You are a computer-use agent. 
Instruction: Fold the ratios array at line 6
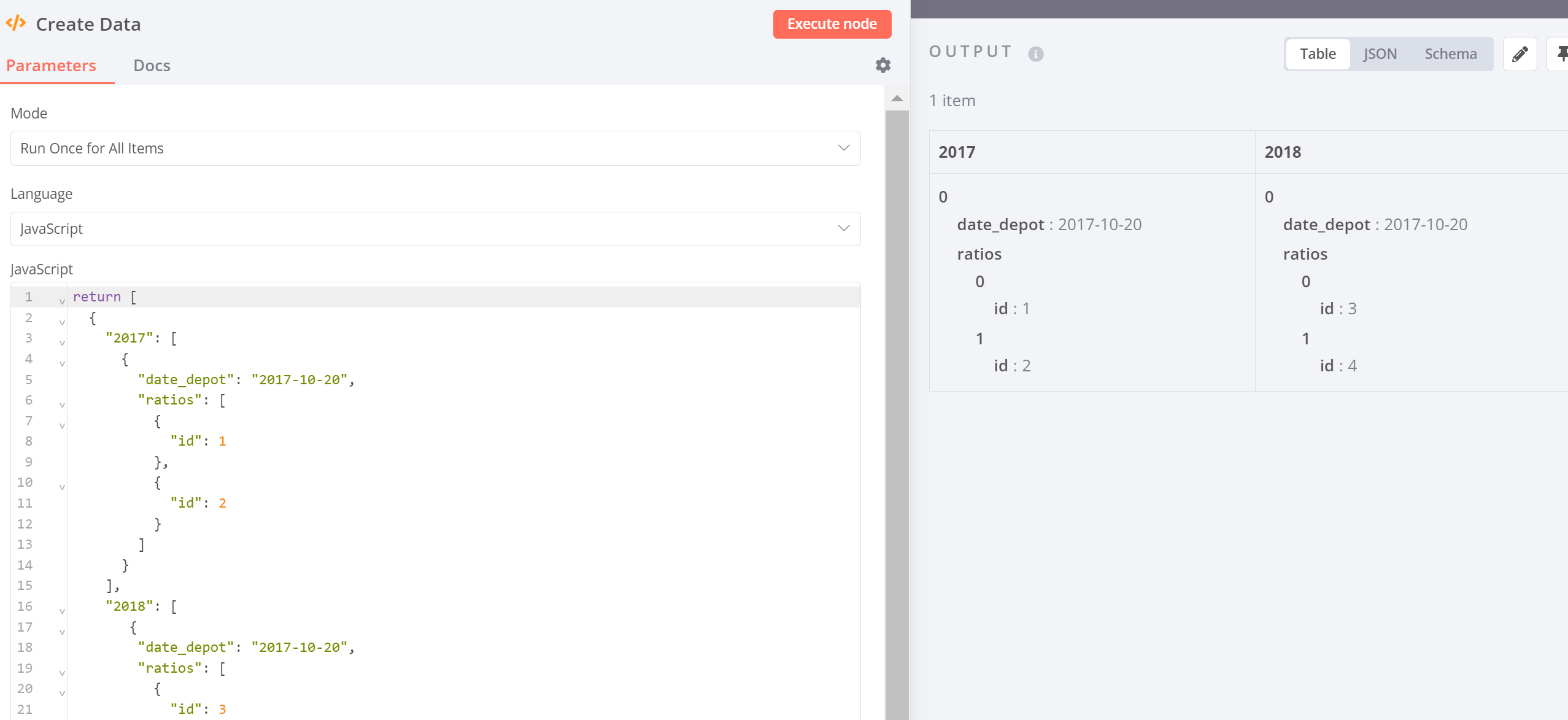62,405
